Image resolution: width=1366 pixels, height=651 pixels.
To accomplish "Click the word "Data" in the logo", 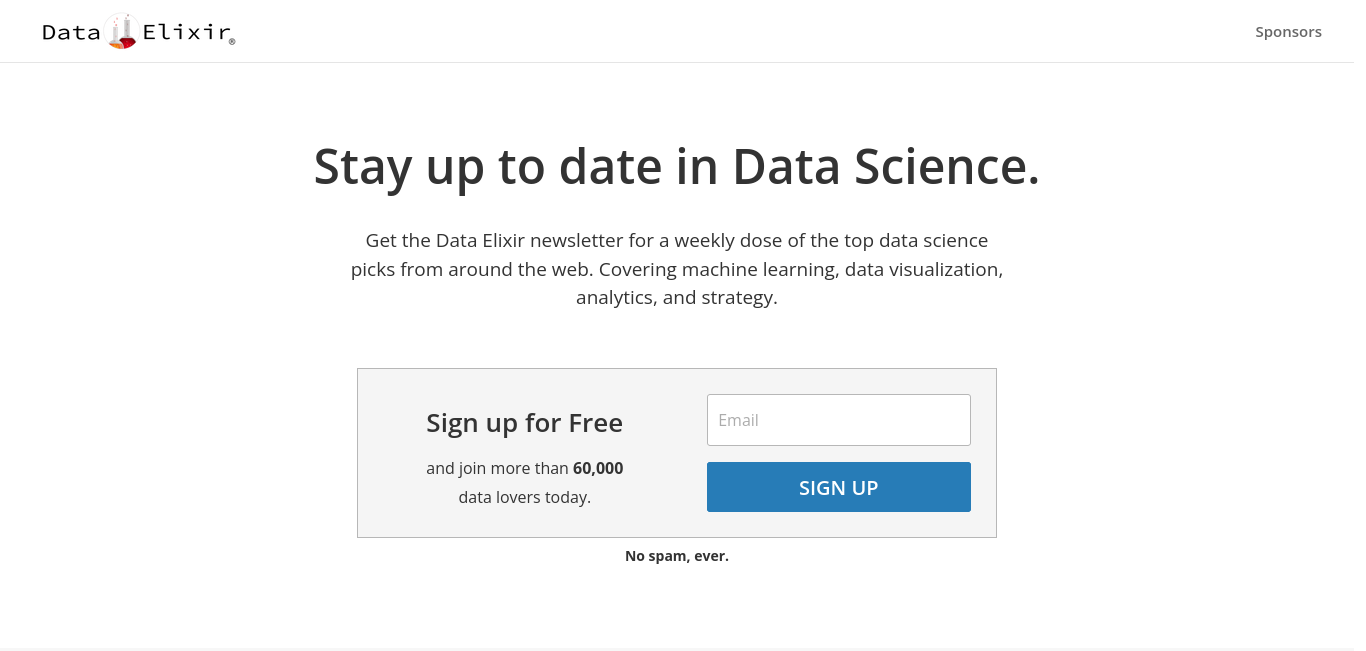I will (x=71, y=32).
